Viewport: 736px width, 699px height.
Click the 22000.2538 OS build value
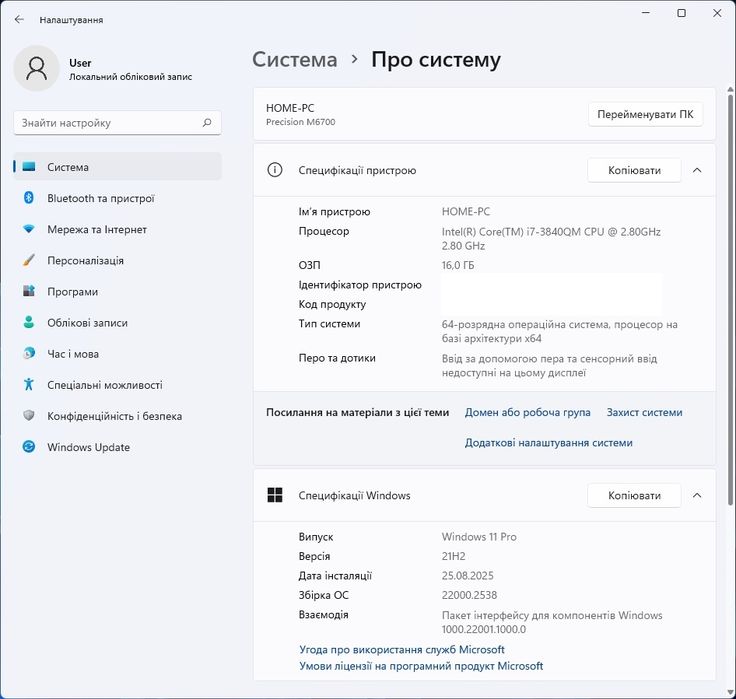469,595
